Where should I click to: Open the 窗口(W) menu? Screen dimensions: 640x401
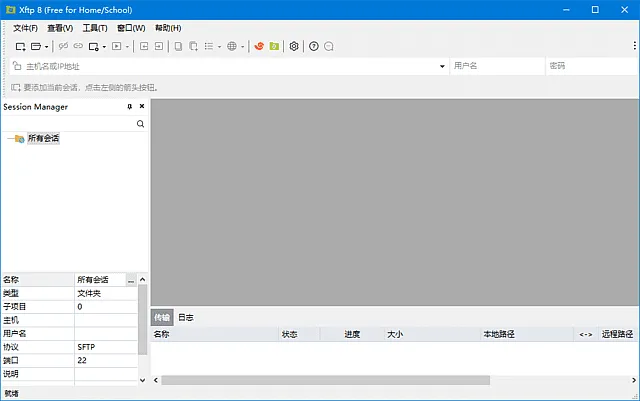(131, 28)
